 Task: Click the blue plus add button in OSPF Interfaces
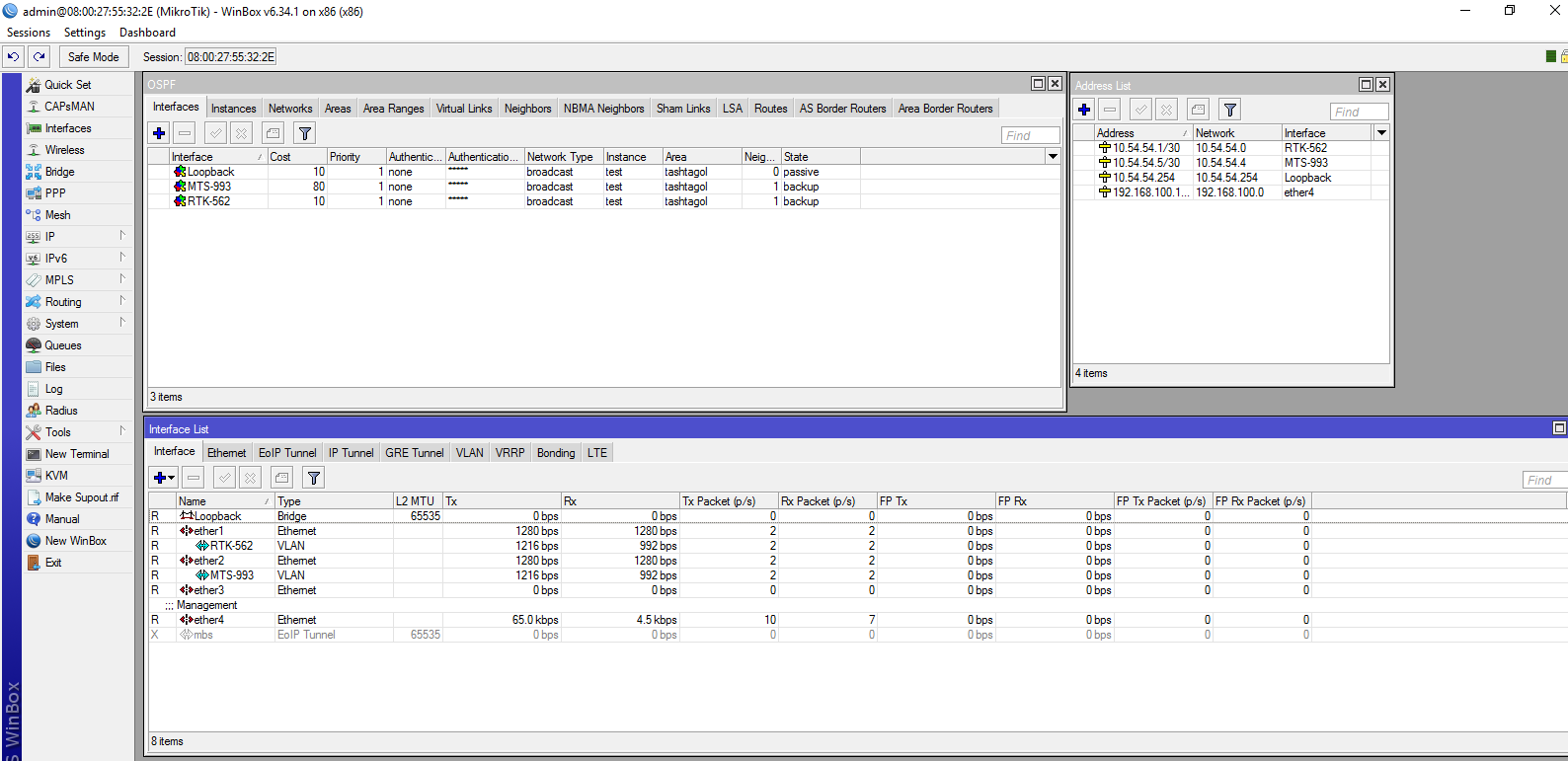tap(159, 133)
